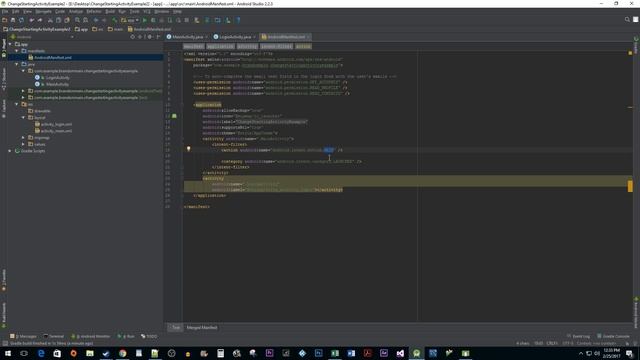This screenshot has width=640, height=360.
Task: Select activity_main.xml in the project tree
Action: click(56, 131)
